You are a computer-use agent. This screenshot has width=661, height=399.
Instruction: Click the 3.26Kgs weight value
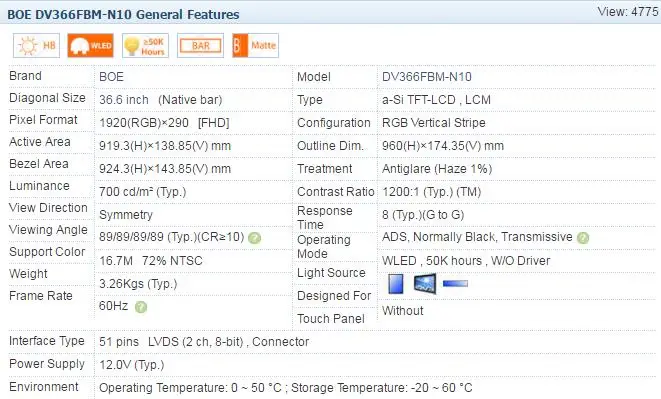pyautogui.click(x=138, y=284)
